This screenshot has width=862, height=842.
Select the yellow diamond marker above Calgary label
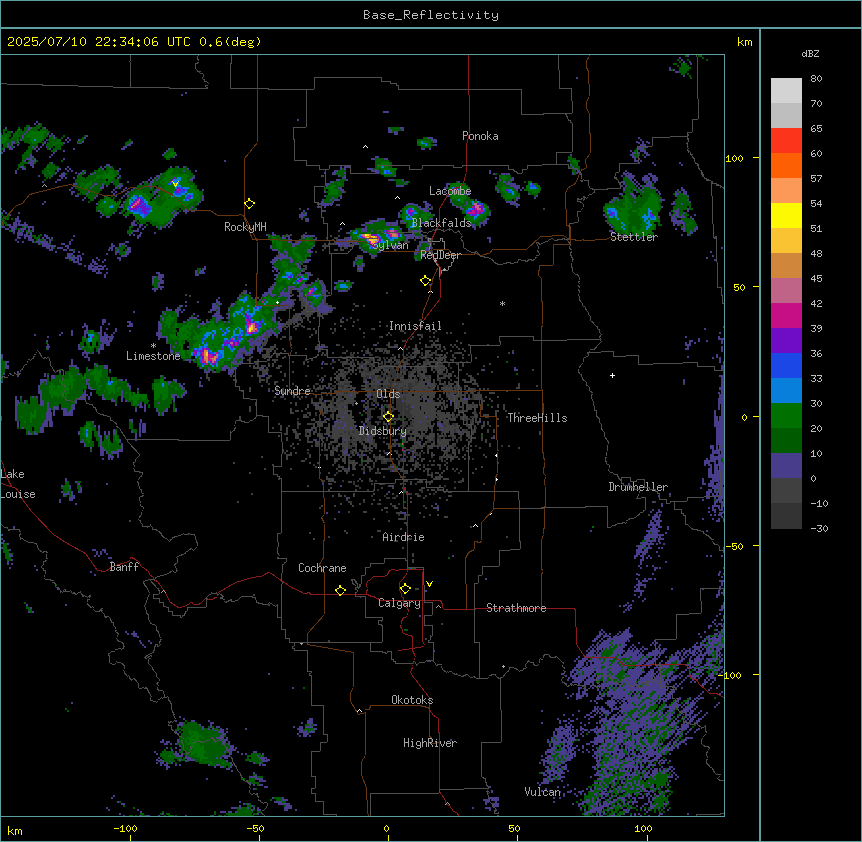[405, 589]
